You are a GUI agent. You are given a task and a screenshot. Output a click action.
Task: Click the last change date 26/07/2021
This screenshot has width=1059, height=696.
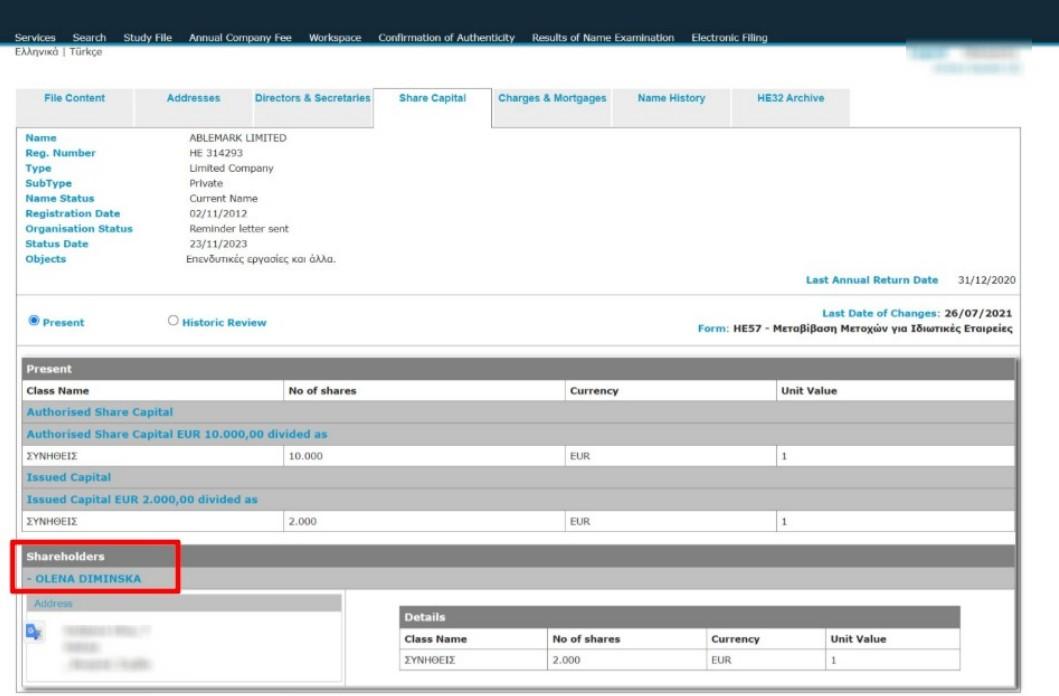click(x=978, y=313)
